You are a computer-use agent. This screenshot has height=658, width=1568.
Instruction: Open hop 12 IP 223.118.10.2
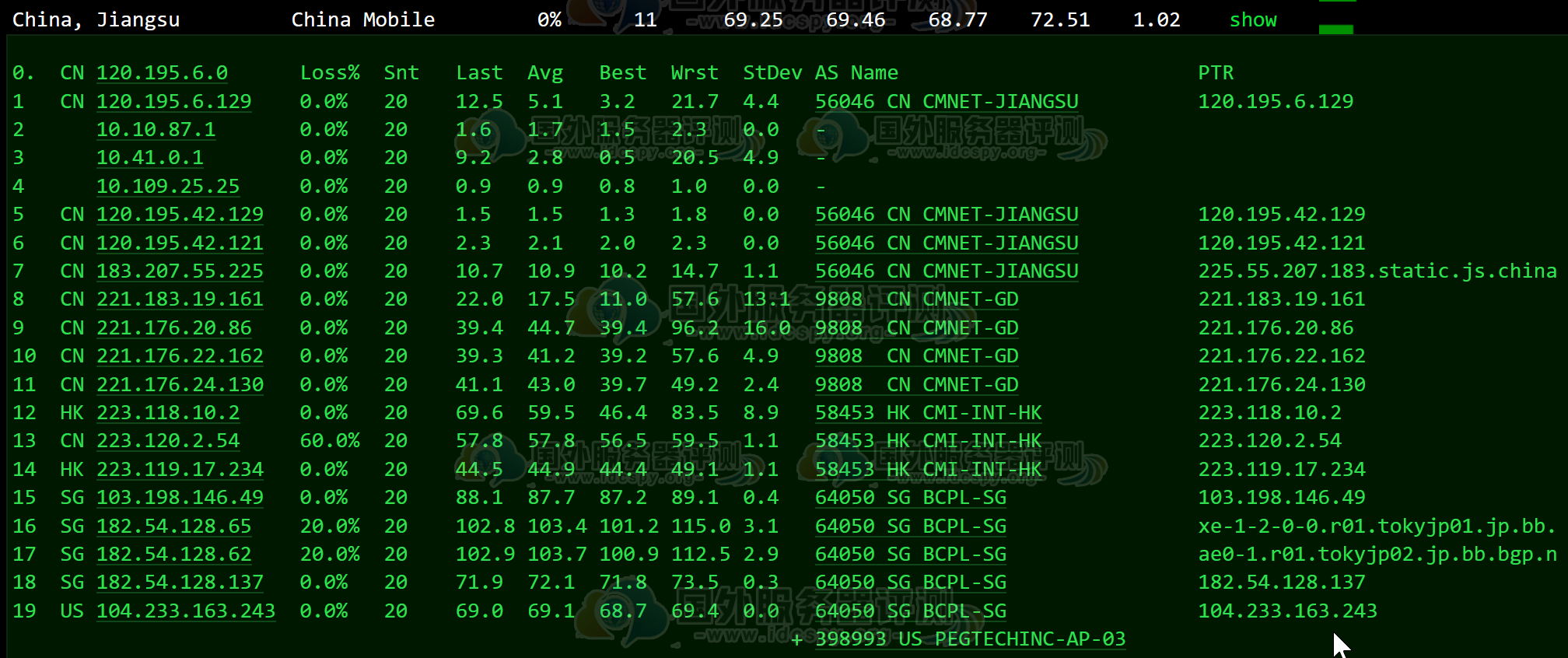click(168, 413)
